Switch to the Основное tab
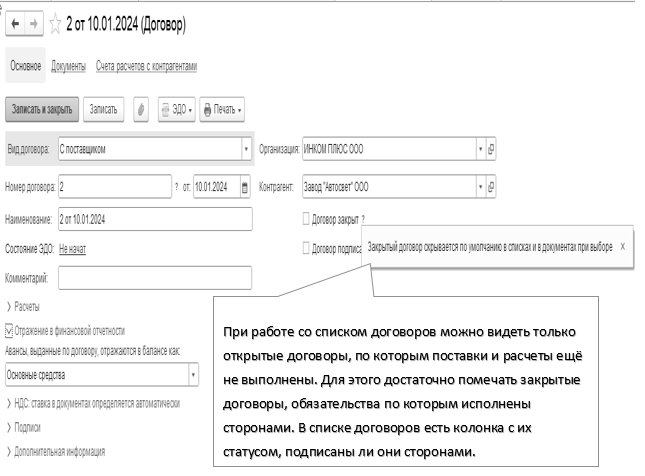This screenshot has height=476, width=645. point(26,66)
